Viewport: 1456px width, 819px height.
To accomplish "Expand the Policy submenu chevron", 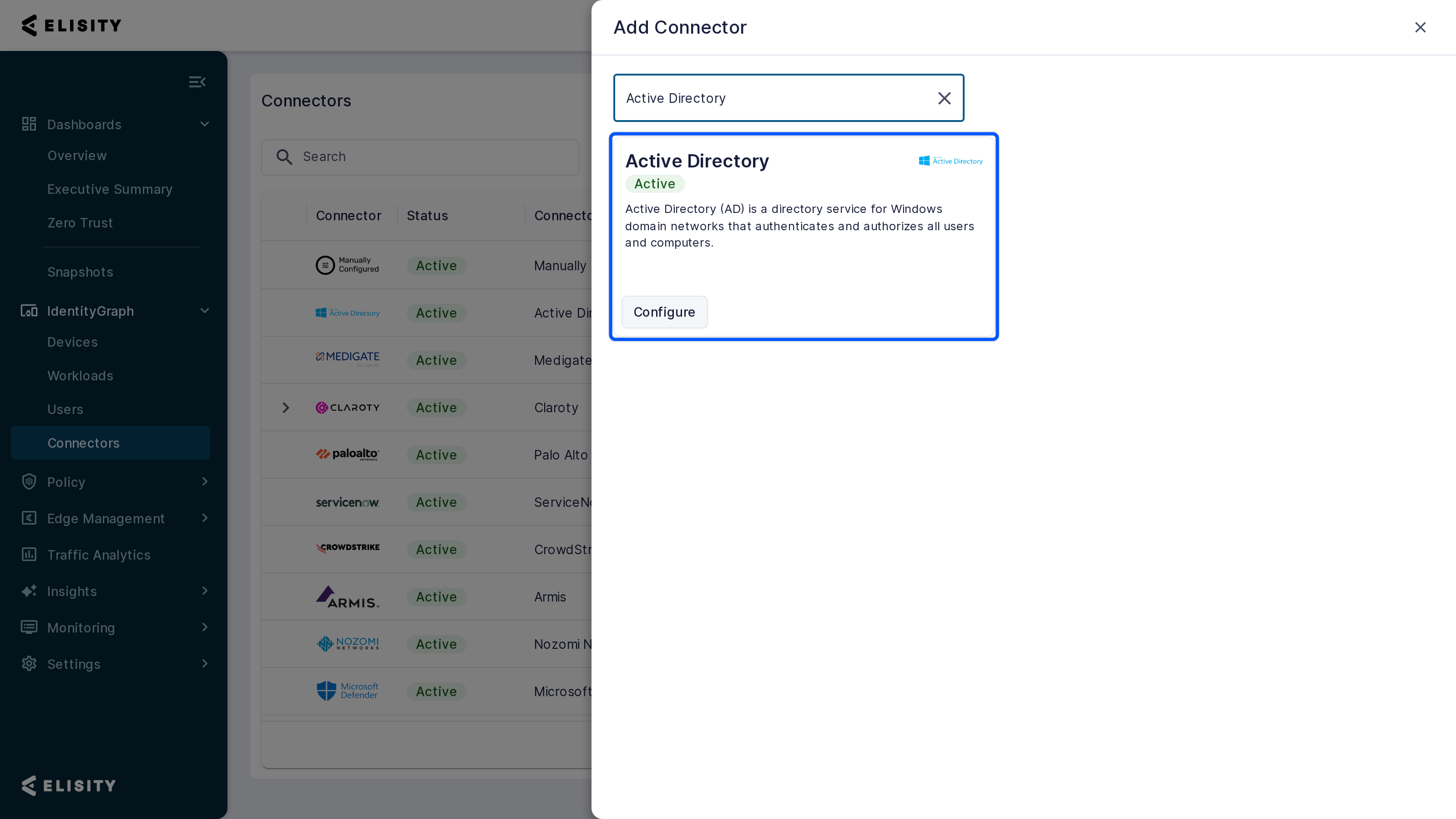I will (x=205, y=481).
